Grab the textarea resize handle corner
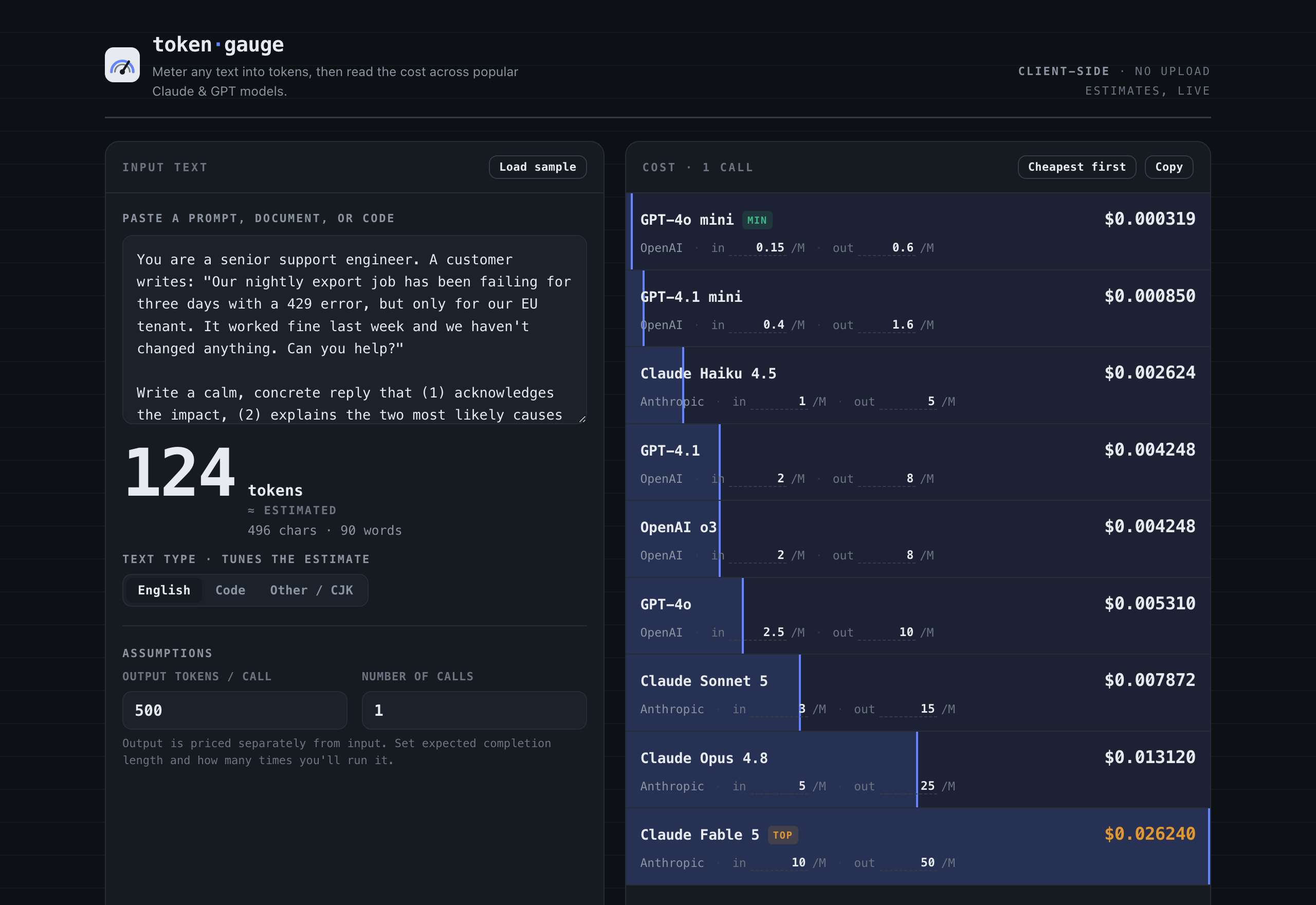This screenshot has width=1316, height=905. pyautogui.click(x=581, y=419)
